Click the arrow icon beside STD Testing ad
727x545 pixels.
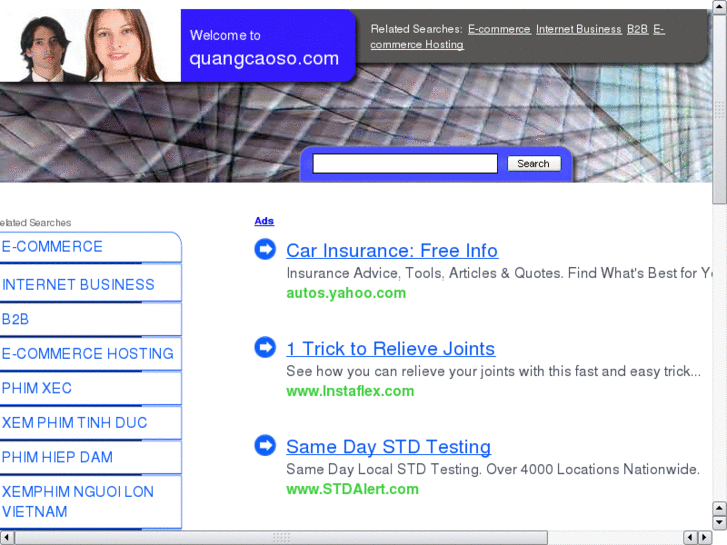coord(265,445)
